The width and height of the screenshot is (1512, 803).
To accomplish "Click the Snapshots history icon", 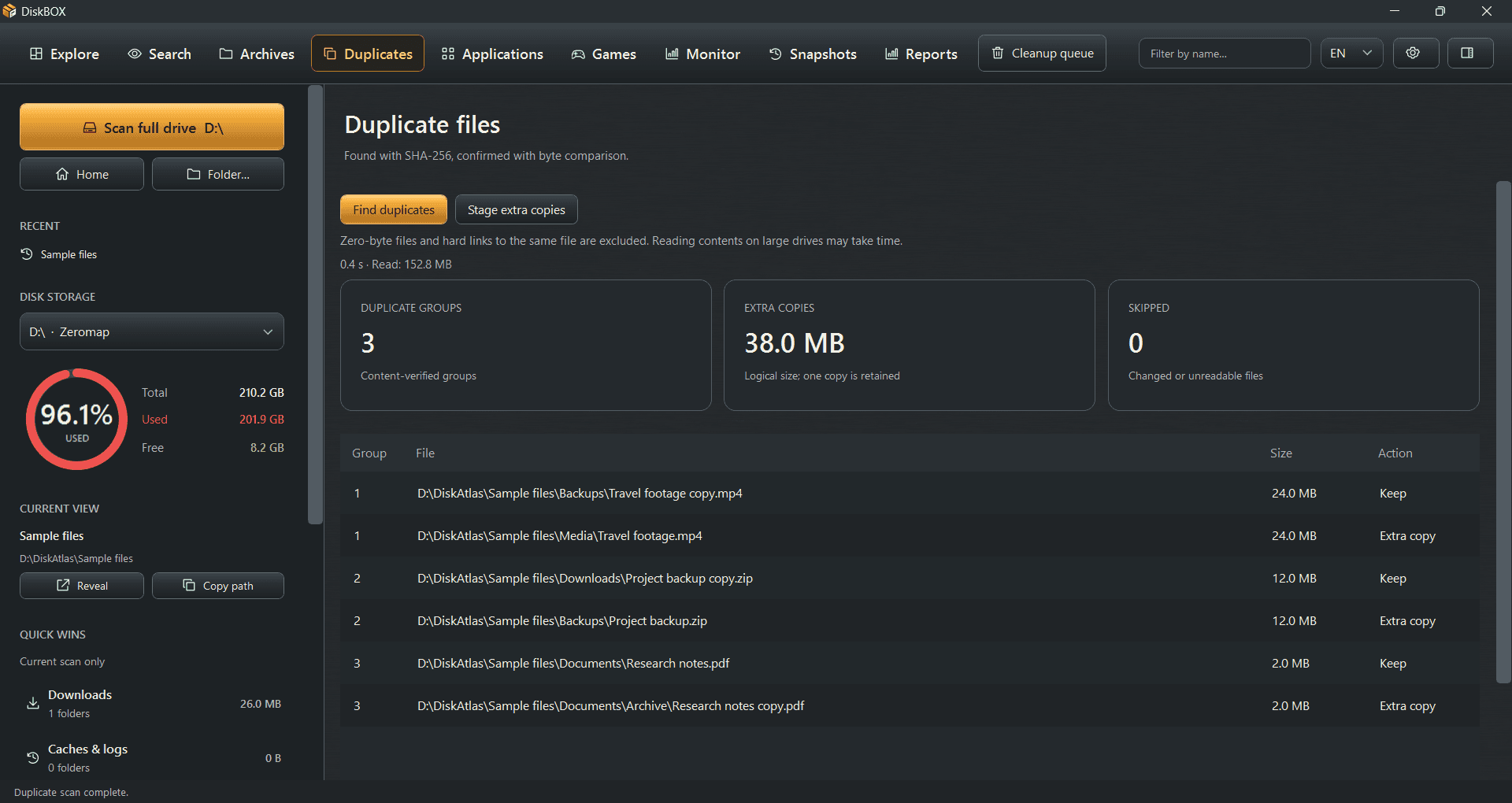I will (x=776, y=54).
